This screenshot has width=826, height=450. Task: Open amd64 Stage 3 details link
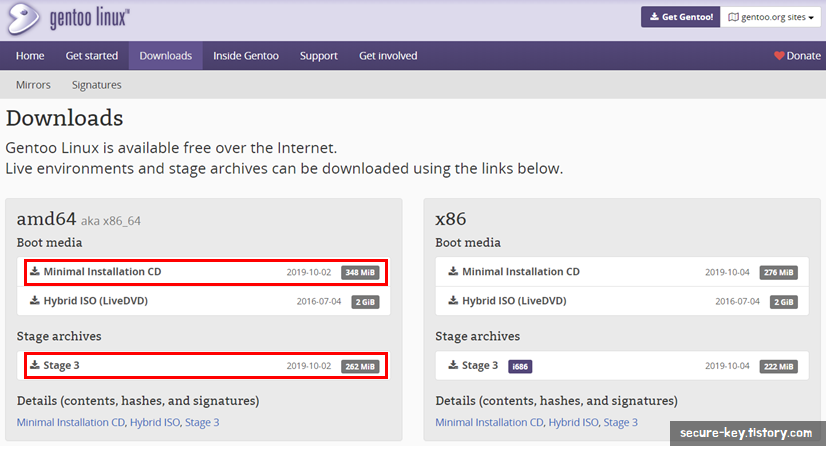coord(202,423)
